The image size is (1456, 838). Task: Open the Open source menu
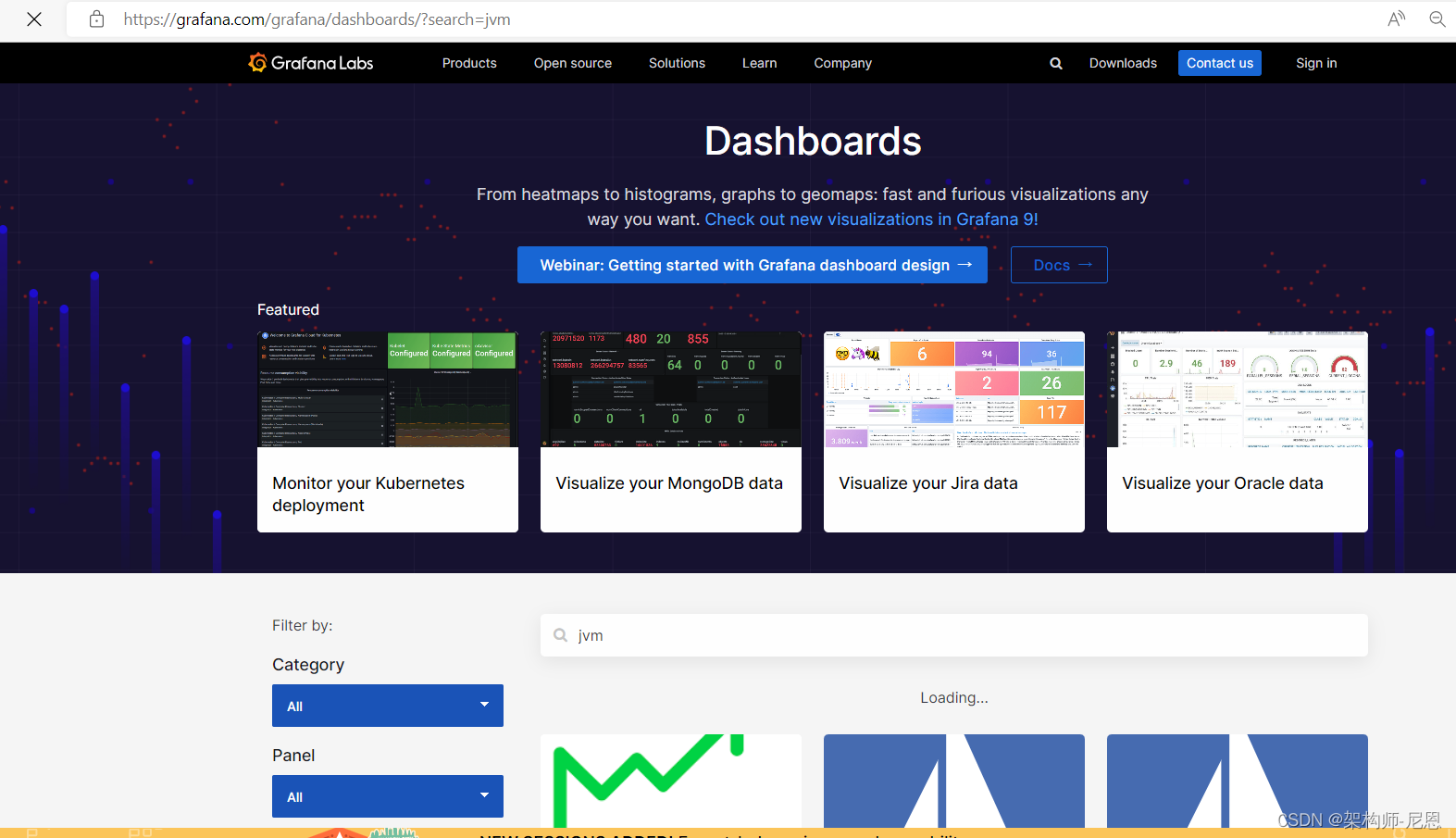coord(573,63)
